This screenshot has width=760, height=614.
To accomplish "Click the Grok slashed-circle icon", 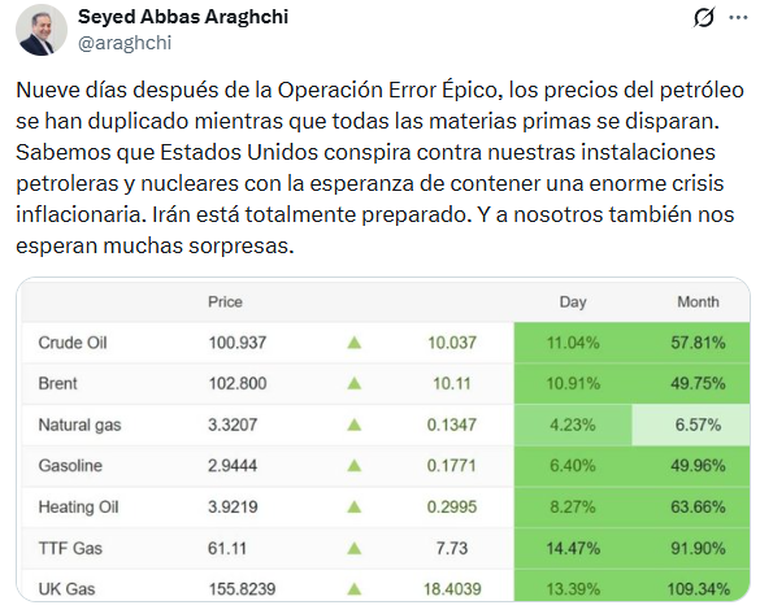I will pos(704,17).
